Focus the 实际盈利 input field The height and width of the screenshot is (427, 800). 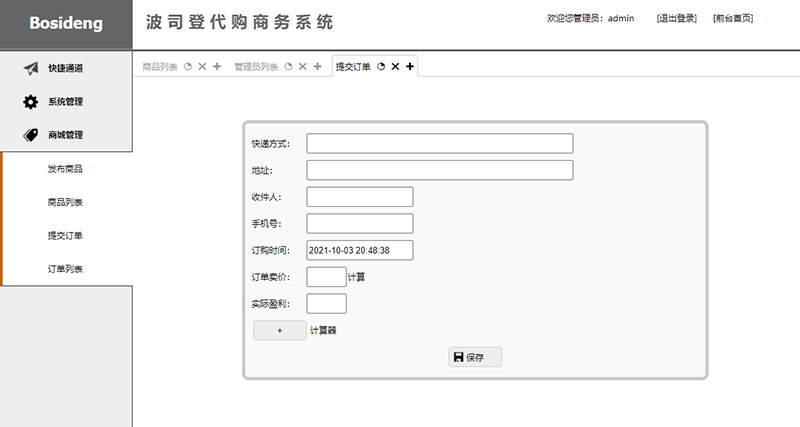pyautogui.click(x=327, y=304)
